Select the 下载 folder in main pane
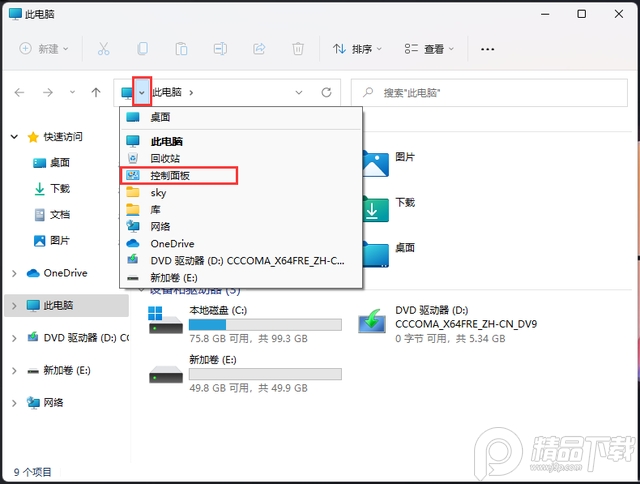Image resolution: width=640 pixels, height=484 pixels. coord(388,208)
